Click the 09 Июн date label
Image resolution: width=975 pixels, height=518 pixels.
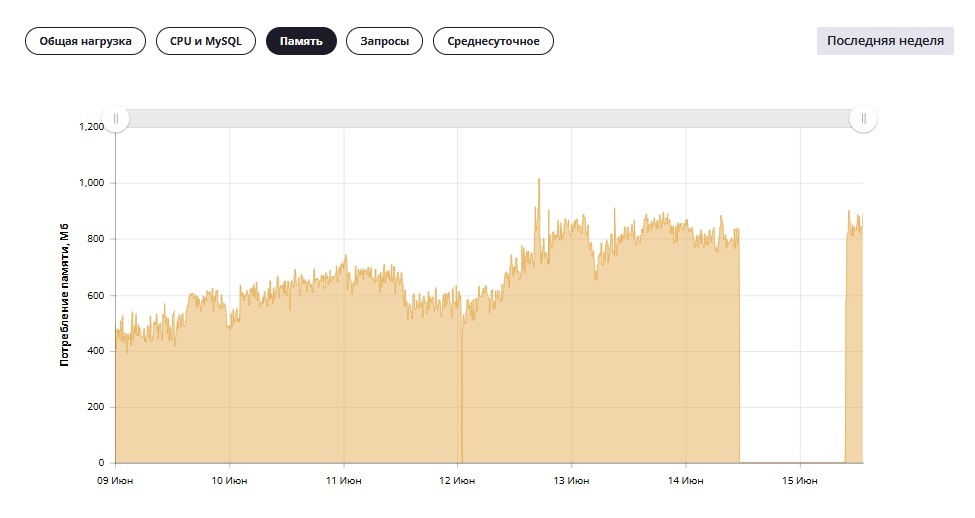click(x=115, y=480)
